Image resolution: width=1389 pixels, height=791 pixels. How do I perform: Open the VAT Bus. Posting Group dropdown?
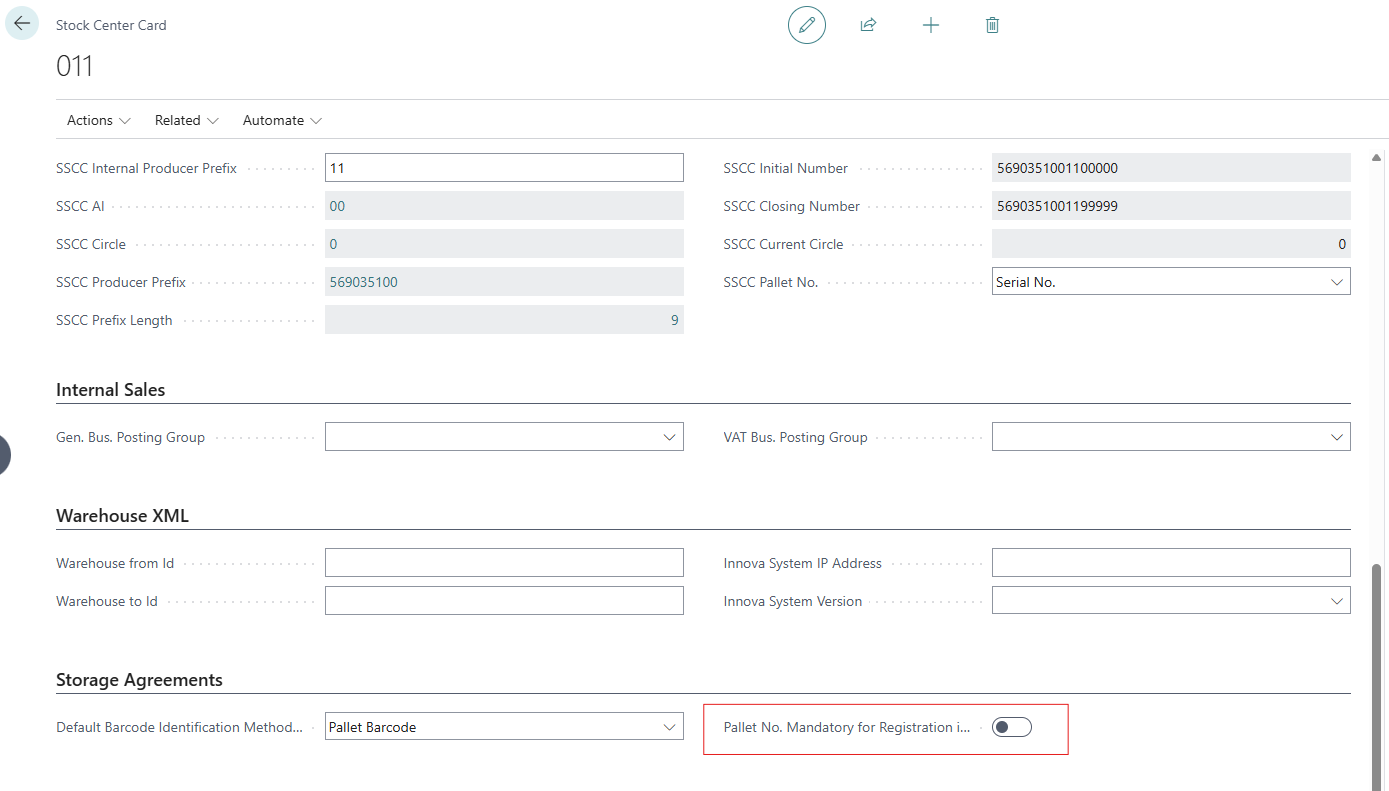[x=1170, y=437]
